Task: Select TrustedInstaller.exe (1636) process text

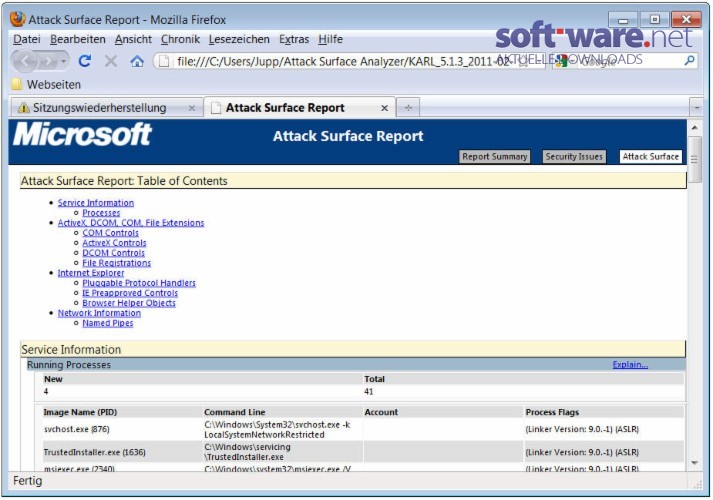Action: pyautogui.click(x=95, y=452)
